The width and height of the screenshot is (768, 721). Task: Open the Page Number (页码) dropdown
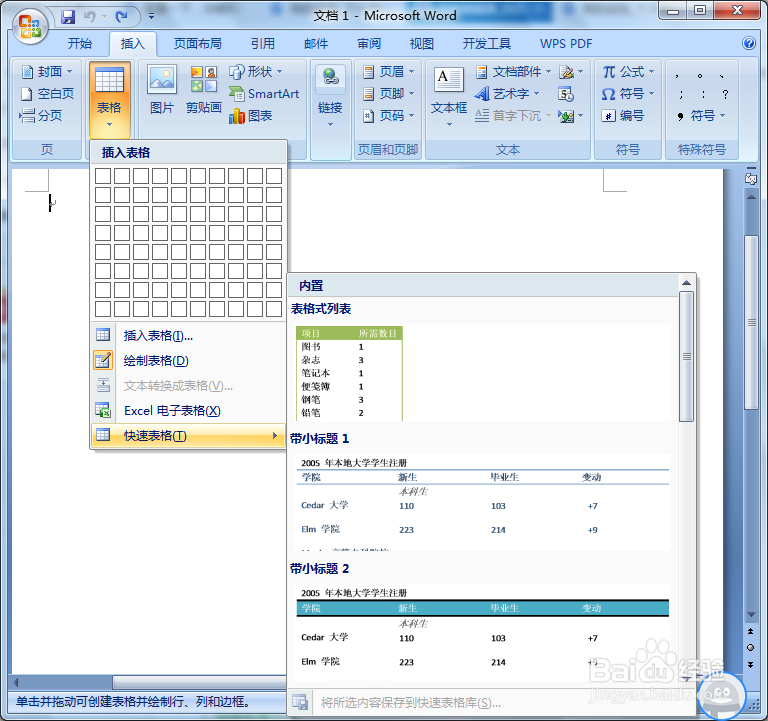tap(389, 116)
